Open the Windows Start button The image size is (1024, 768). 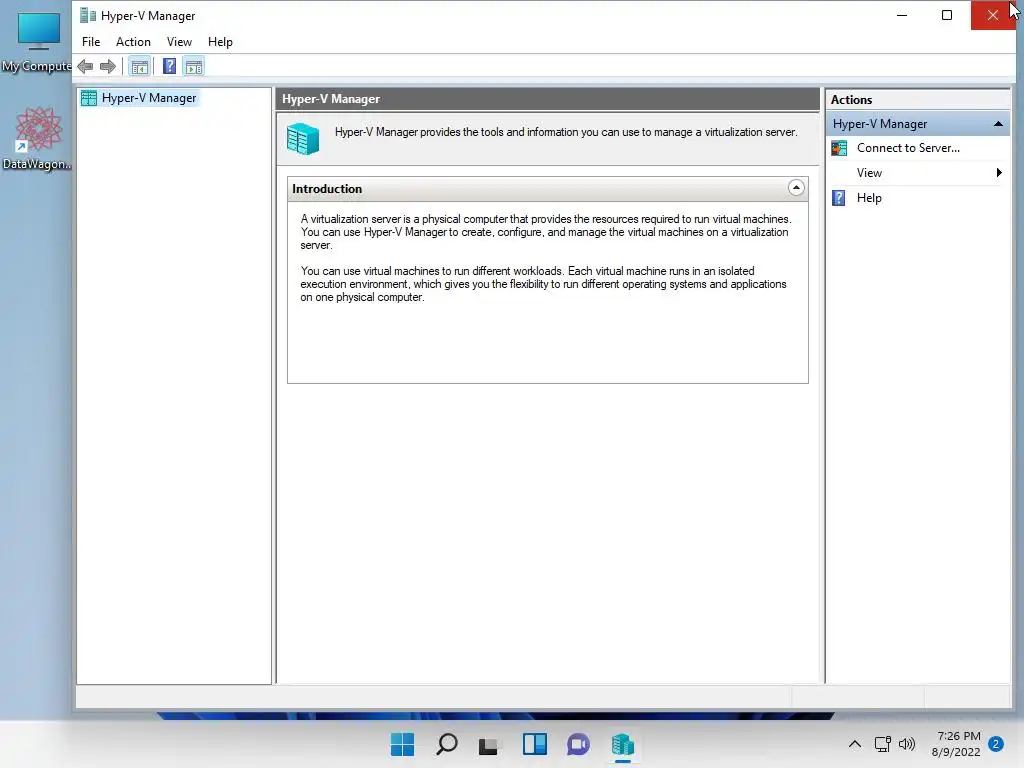[402, 744]
